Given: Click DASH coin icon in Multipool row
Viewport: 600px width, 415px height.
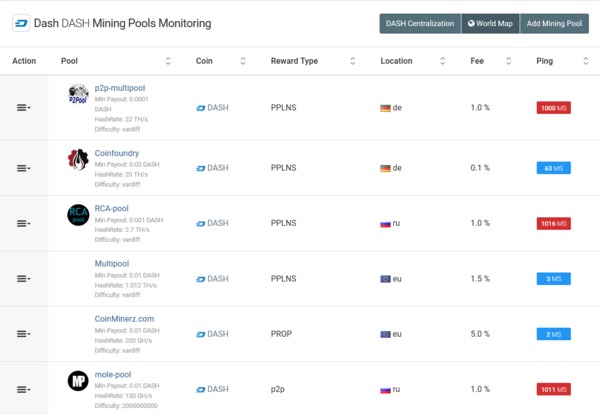Looking at the screenshot, I should (201, 279).
